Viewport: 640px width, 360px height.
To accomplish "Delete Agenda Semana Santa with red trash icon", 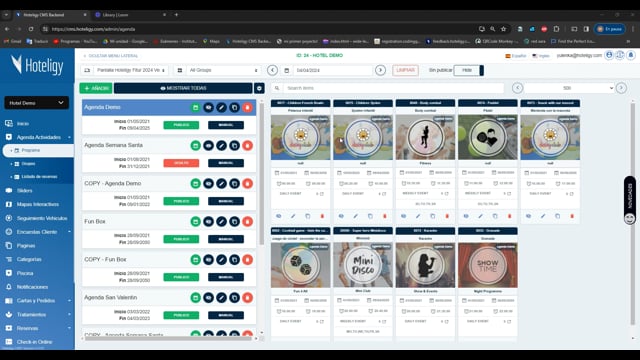I will coord(247,146).
